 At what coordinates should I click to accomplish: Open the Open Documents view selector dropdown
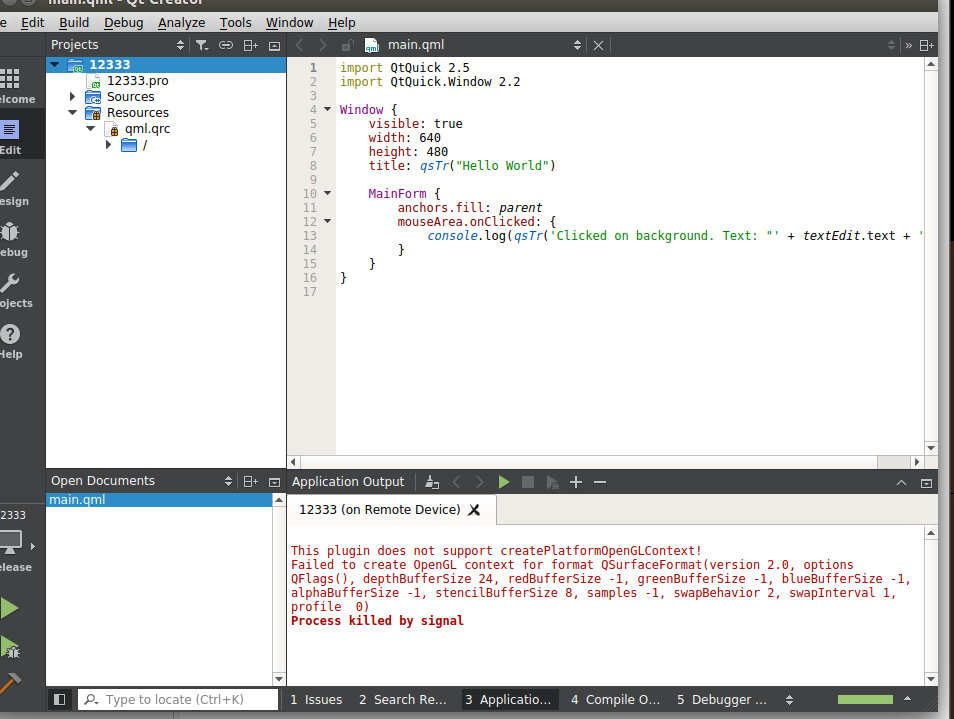tap(228, 481)
